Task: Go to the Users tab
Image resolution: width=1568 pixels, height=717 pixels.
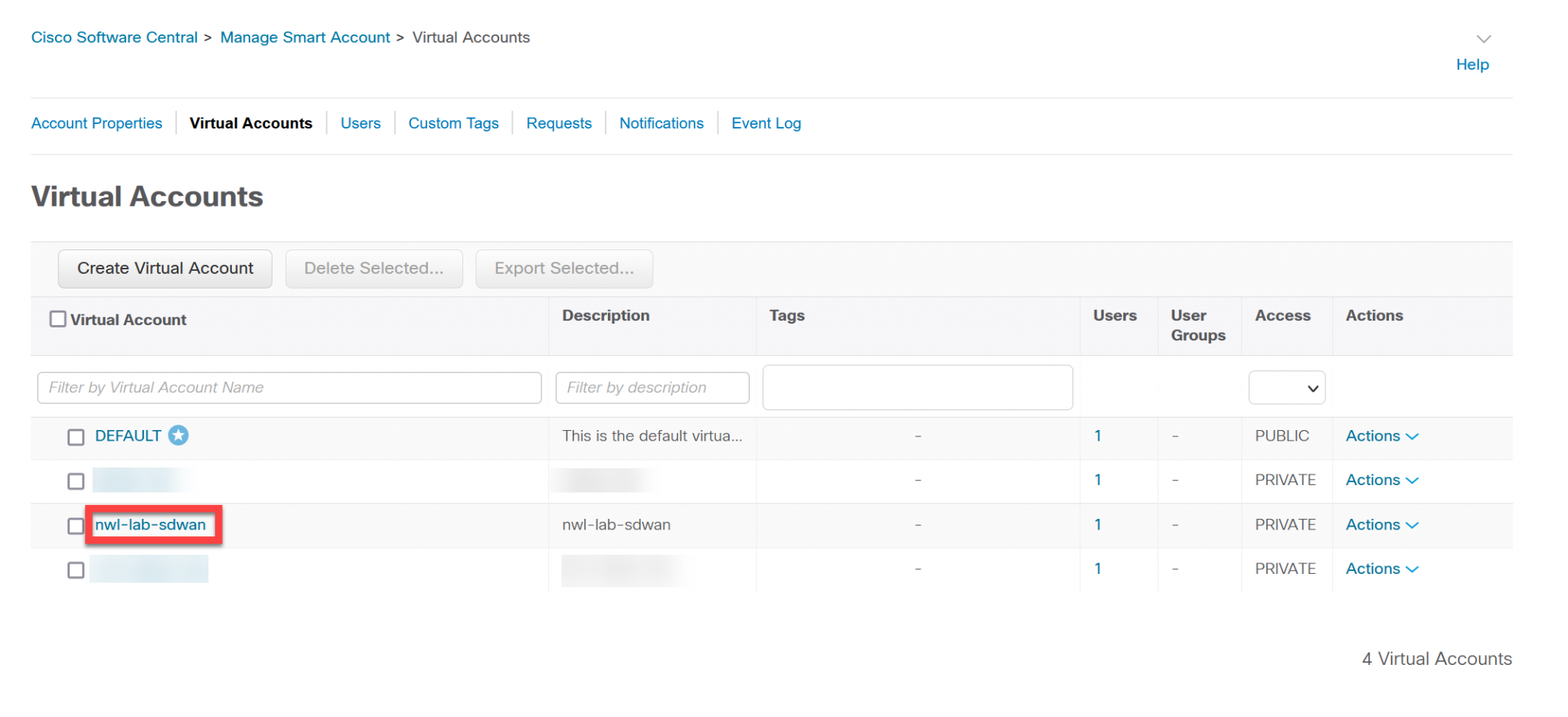Action: click(x=360, y=123)
